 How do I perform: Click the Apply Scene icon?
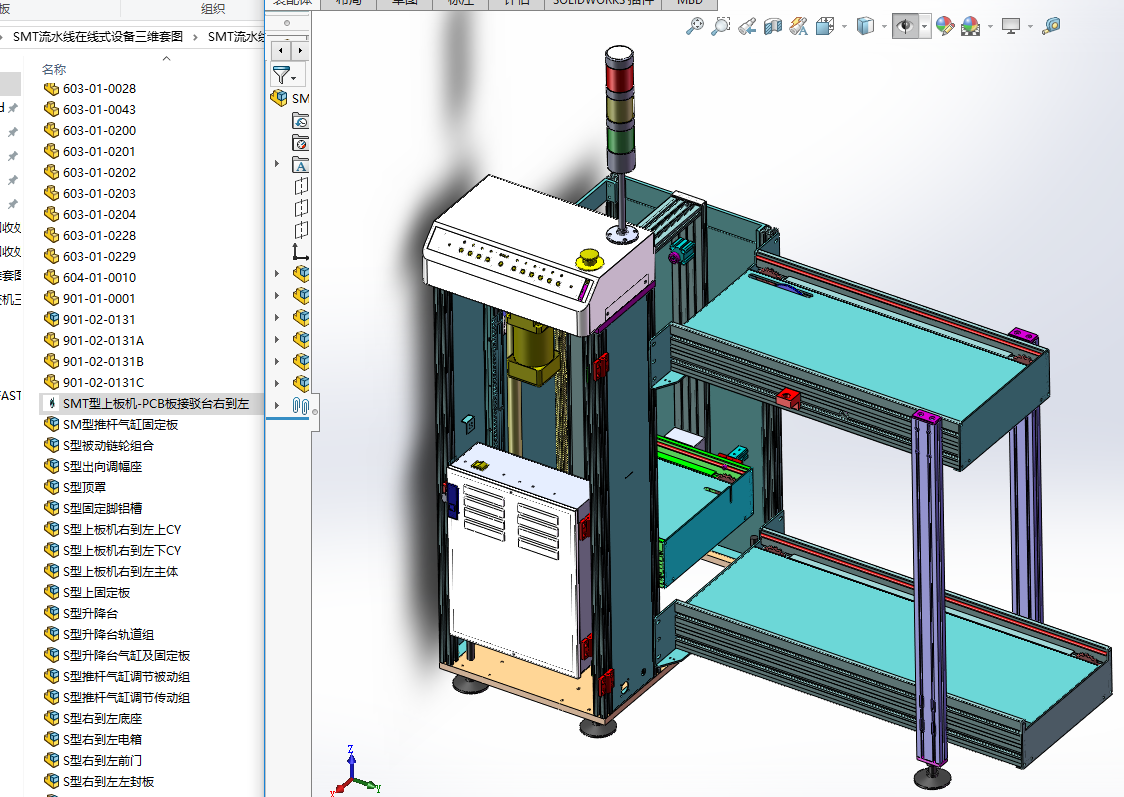click(x=970, y=27)
